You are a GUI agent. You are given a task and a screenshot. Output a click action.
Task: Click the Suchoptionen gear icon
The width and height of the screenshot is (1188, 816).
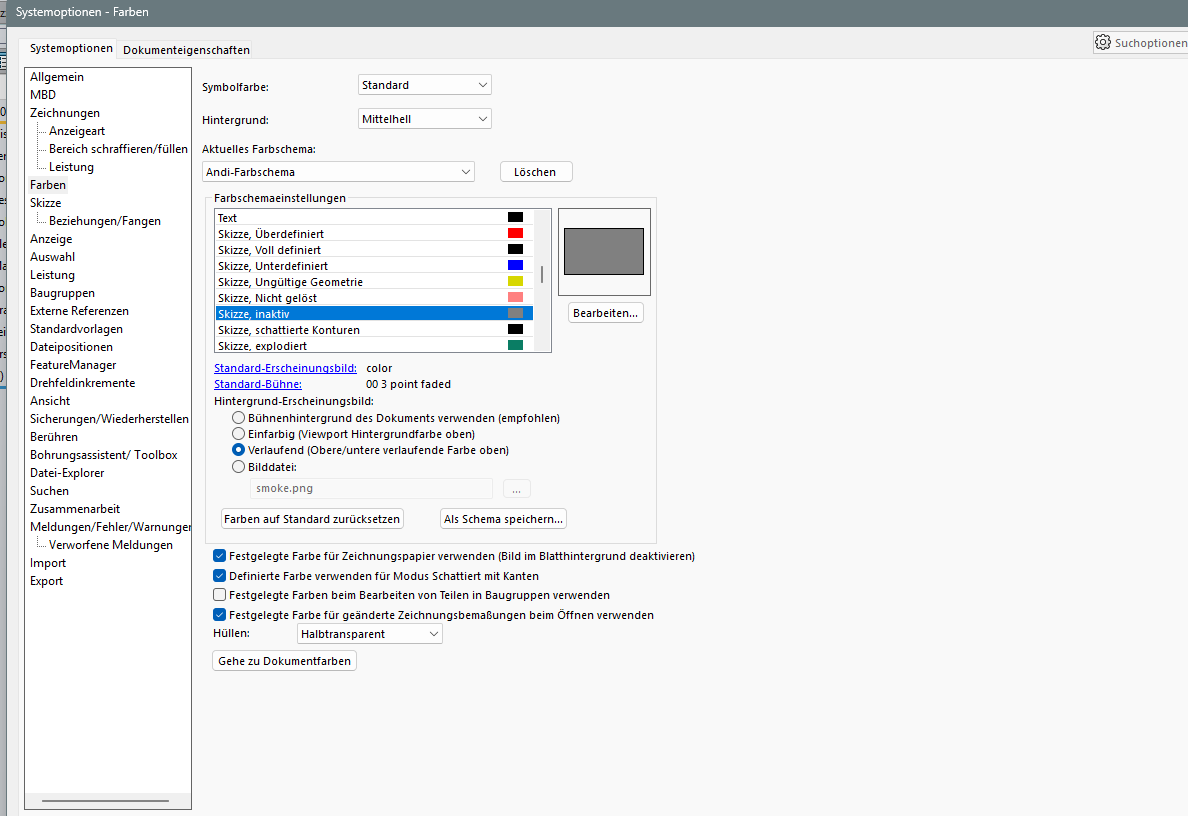(1102, 42)
